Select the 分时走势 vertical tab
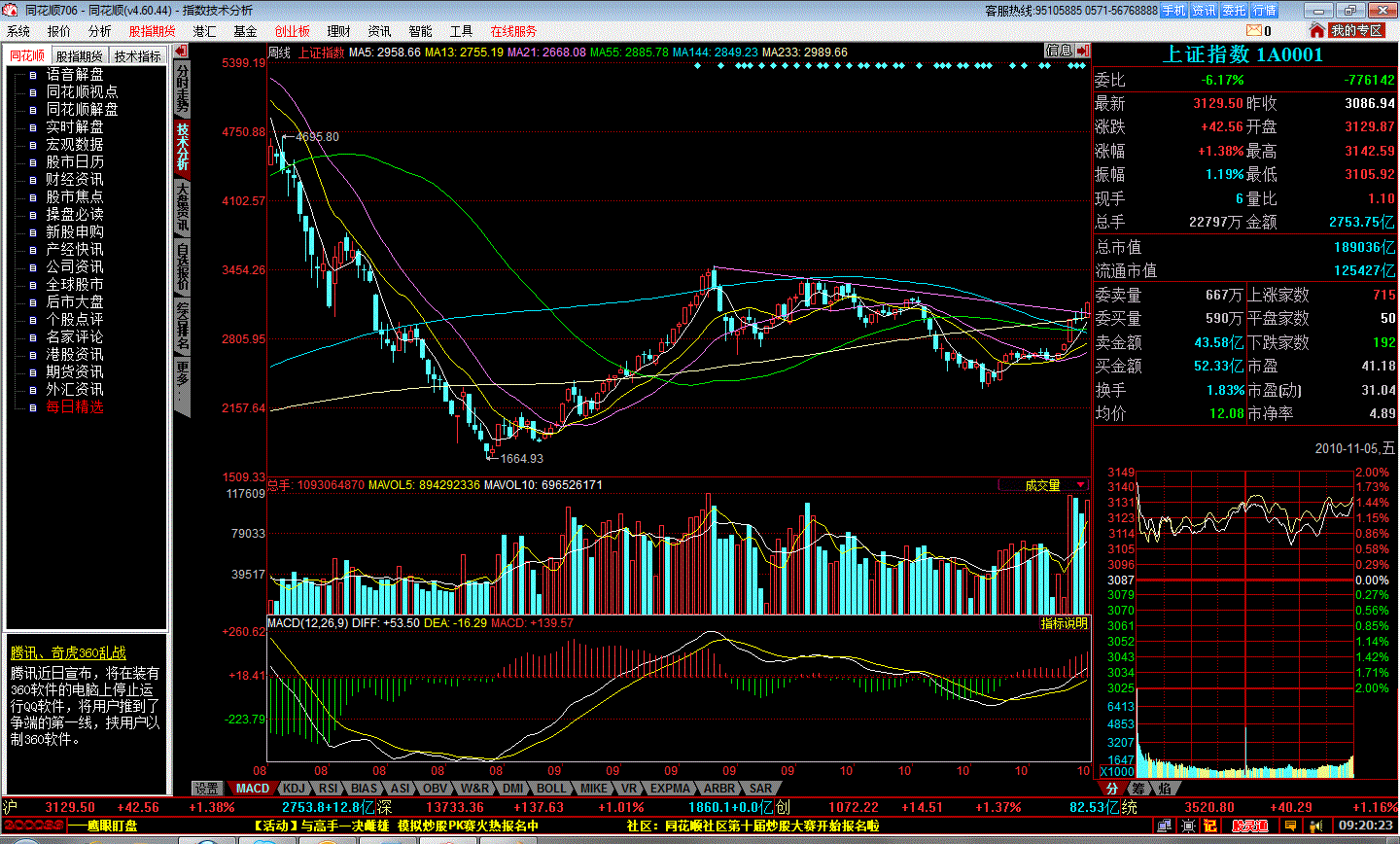The image size is (1400, 844). pyautogui.click(x=182, y=89)
